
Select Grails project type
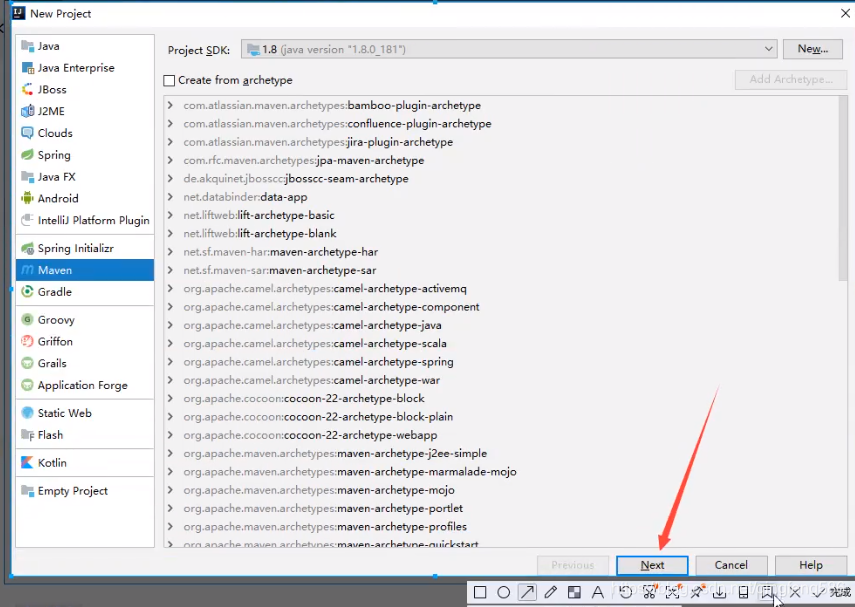[85, 363]
